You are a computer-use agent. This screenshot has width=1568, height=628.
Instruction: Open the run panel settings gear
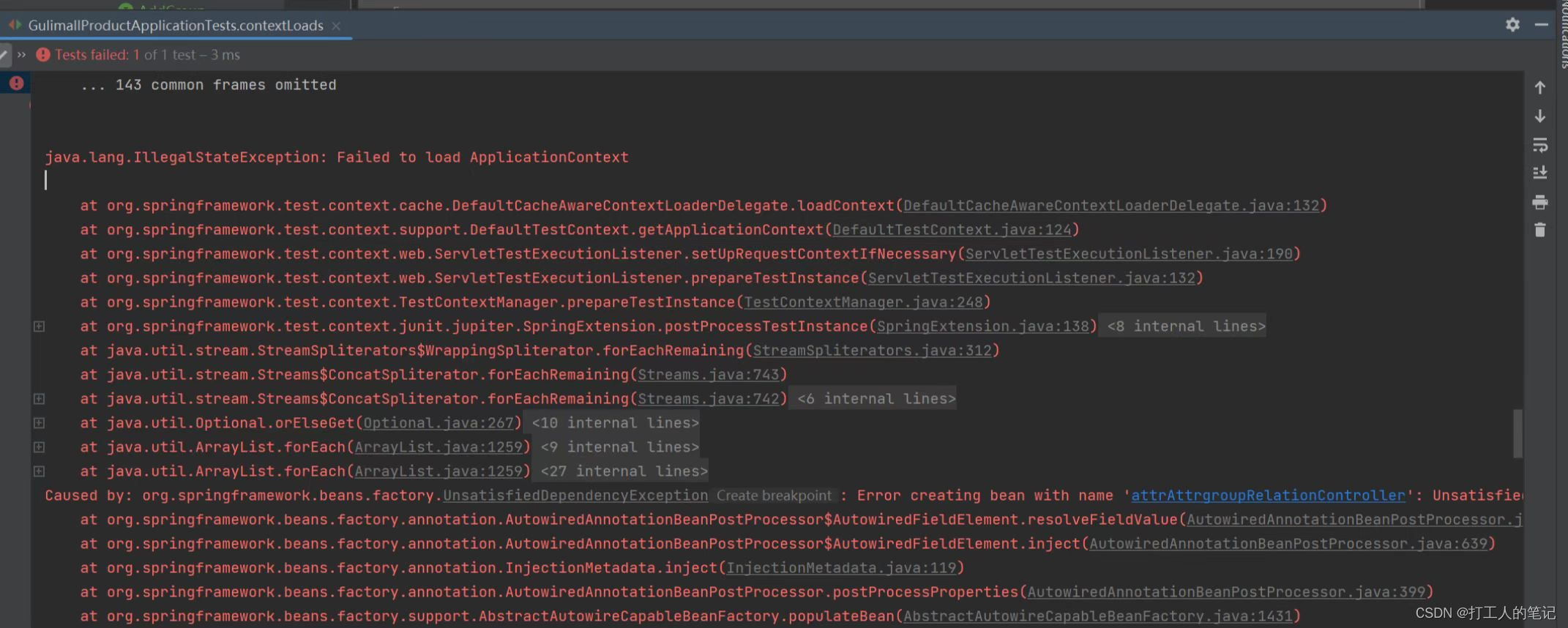coord(1512,25)
